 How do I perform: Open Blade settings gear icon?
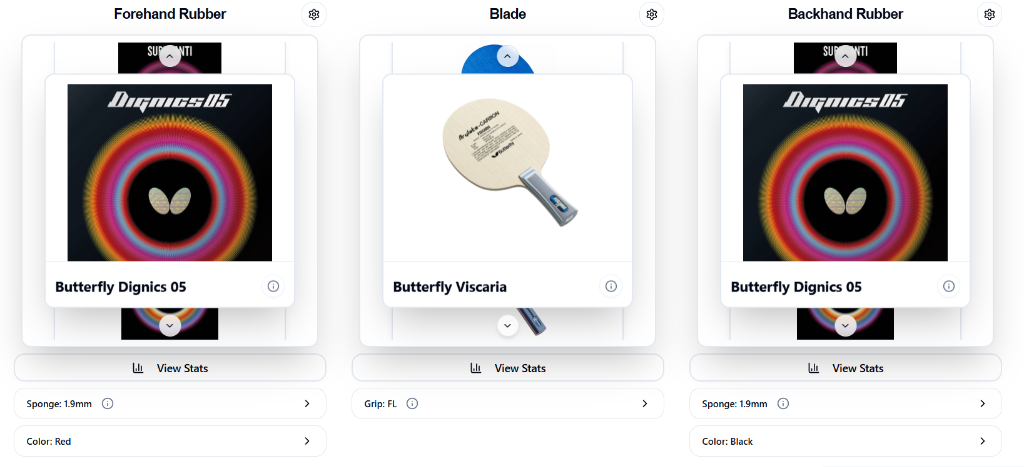652,15
